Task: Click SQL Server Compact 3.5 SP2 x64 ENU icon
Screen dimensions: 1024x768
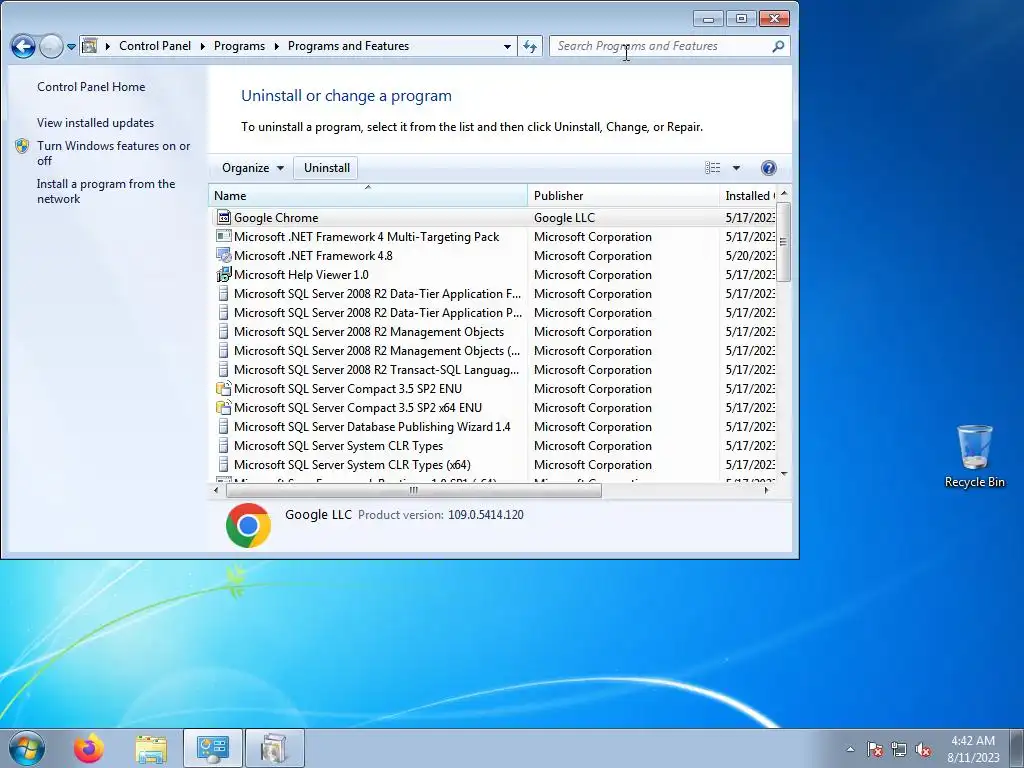Action: 224,408
